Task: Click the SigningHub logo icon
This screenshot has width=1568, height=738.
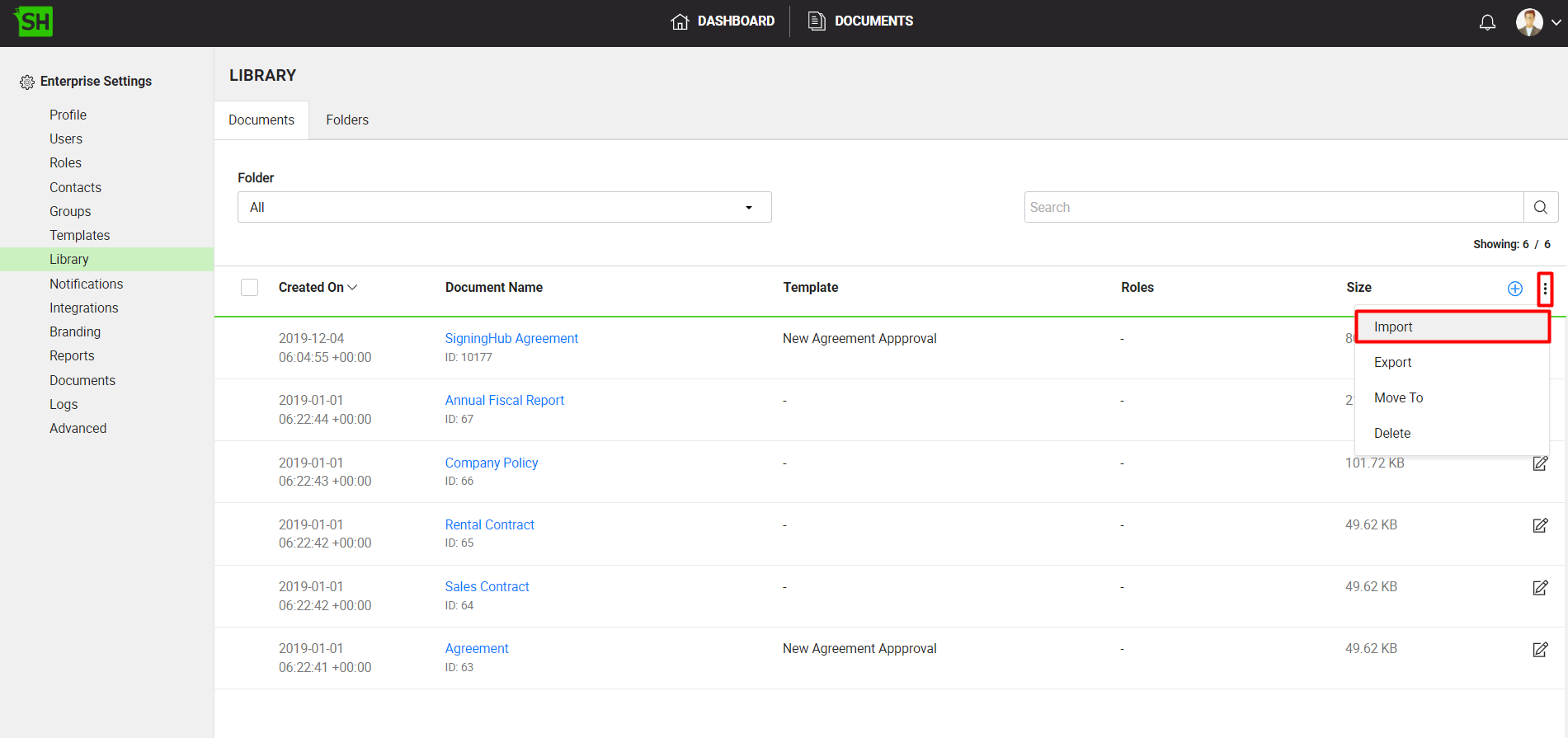Action: (x=34, y=21)
